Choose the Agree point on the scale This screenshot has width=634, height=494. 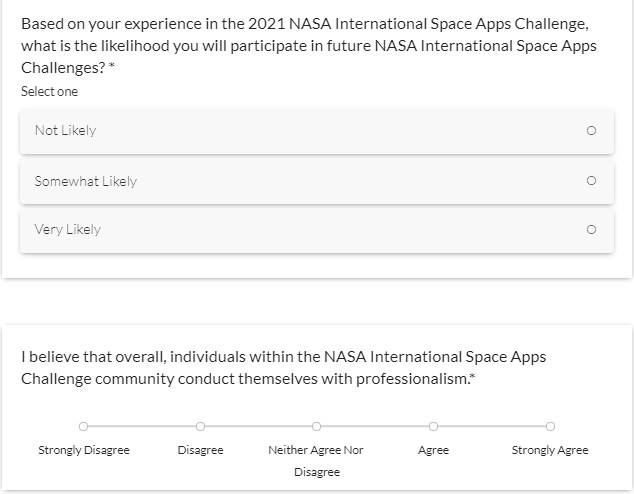(x=433, y=426)
